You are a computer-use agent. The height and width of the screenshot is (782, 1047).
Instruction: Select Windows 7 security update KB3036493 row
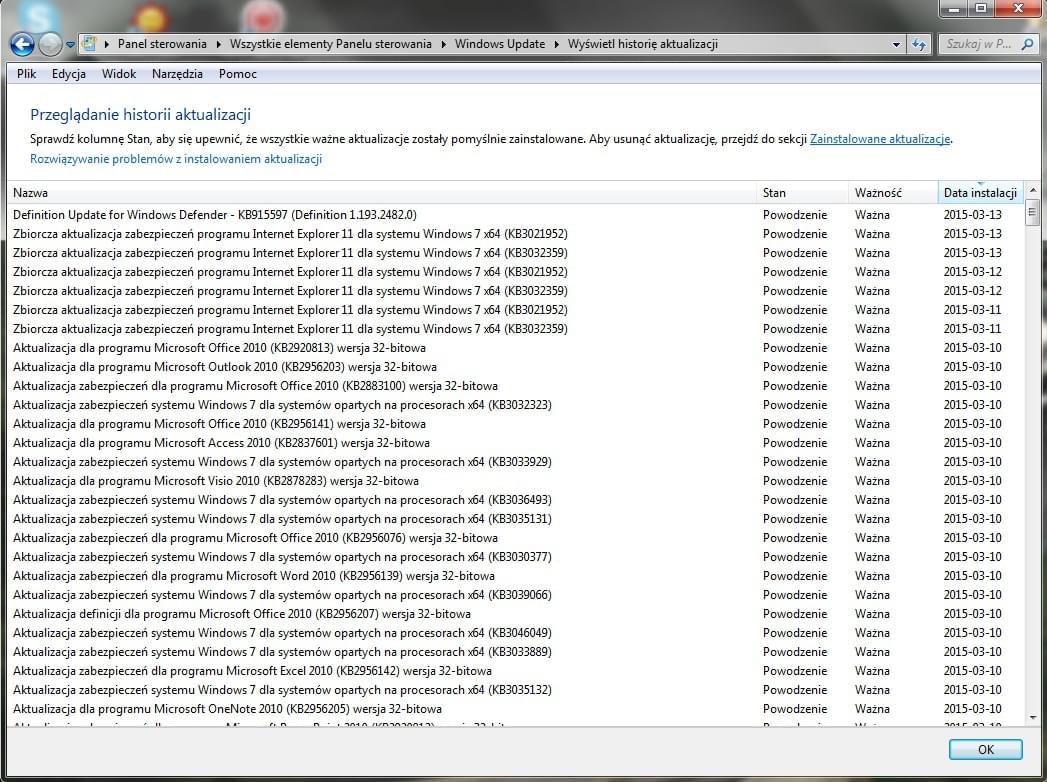[514, 500]
